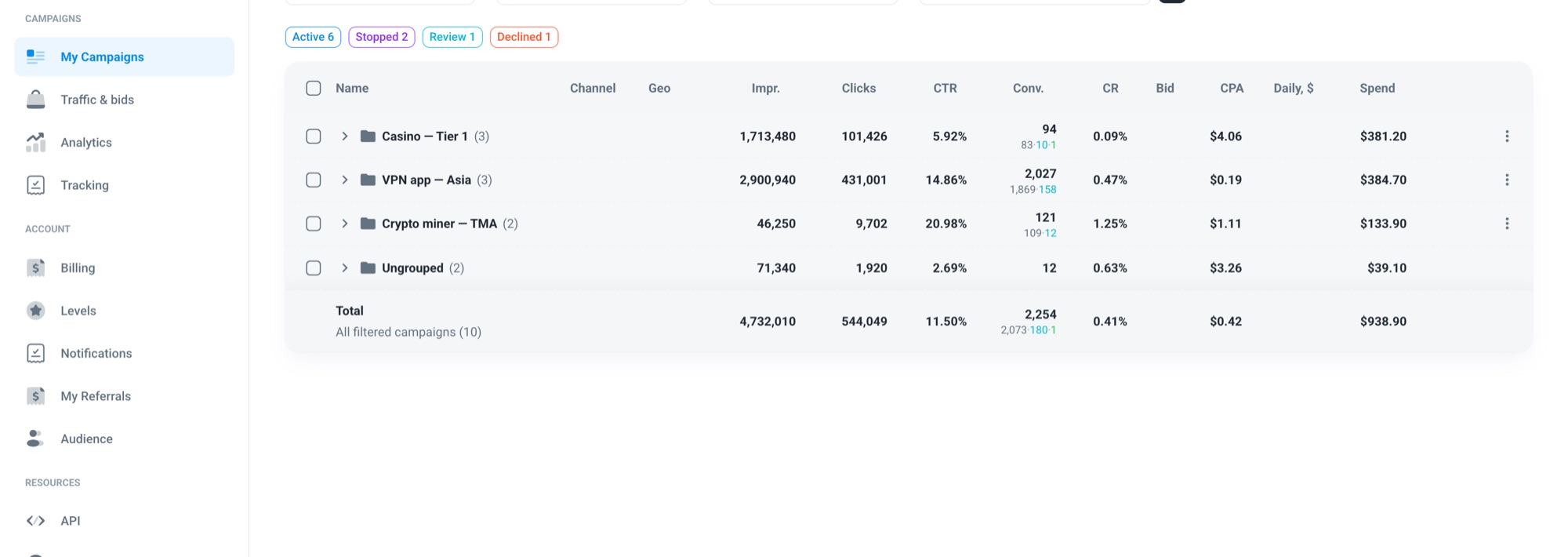Screen dimensions: 1568x557
Task: Check the Casino — Tier 1 row checkbox
Action: coord(314,136)
